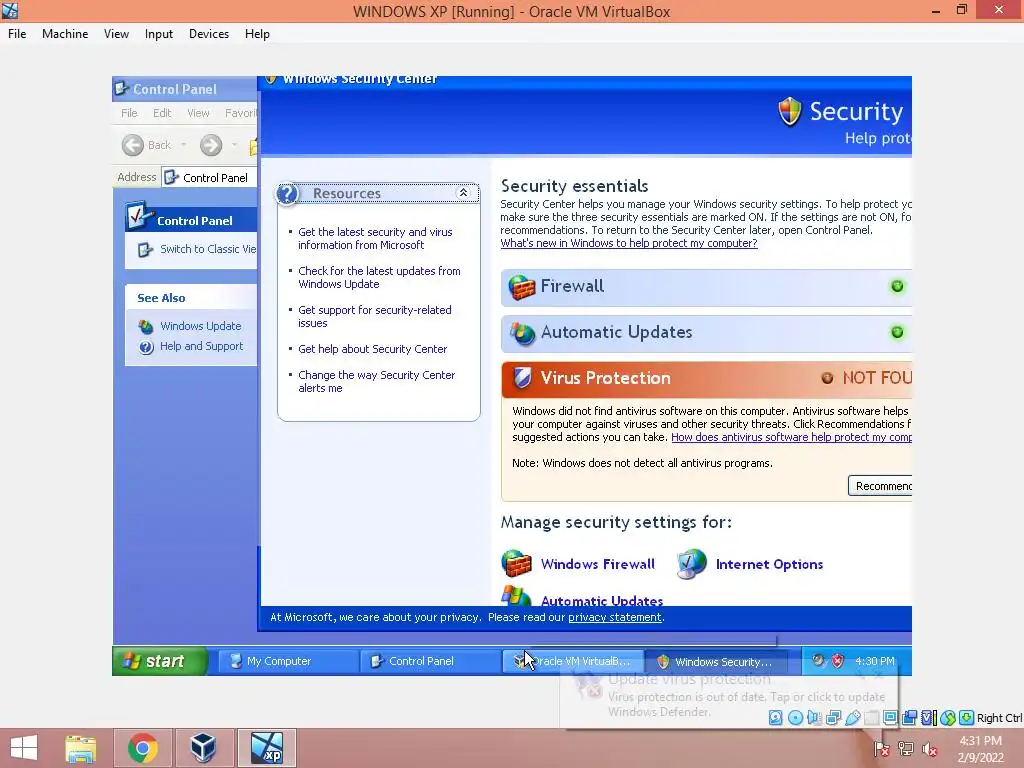Switch to Control Panel taskbar button
1024x768 pixels.
point(430,661)
